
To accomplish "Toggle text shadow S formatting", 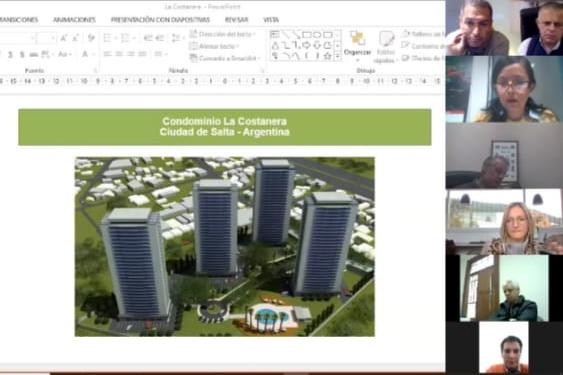I will click(x=22, y=55).
